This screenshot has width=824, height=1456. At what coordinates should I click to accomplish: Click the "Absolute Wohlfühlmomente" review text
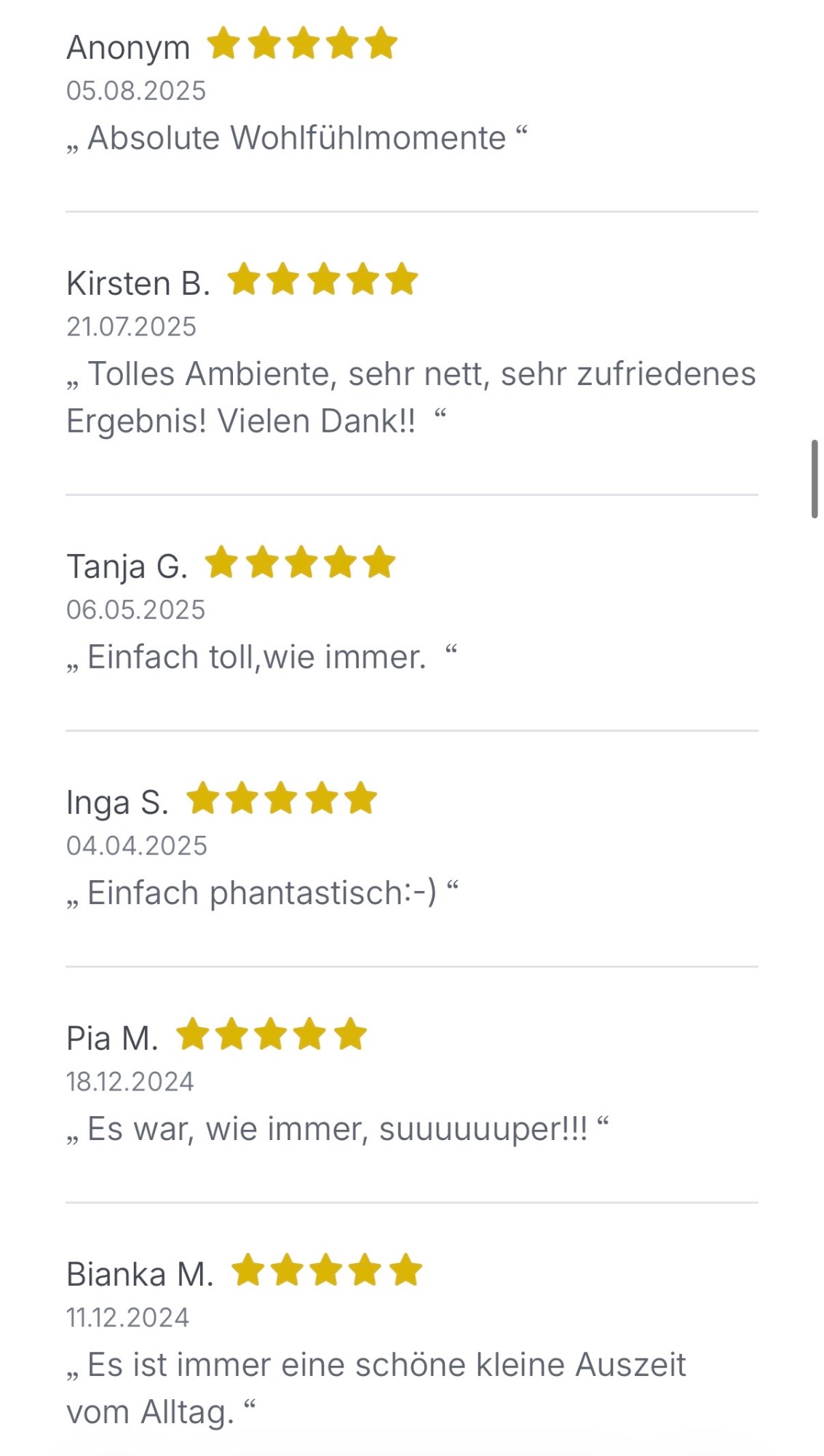(x=296, y=138)
